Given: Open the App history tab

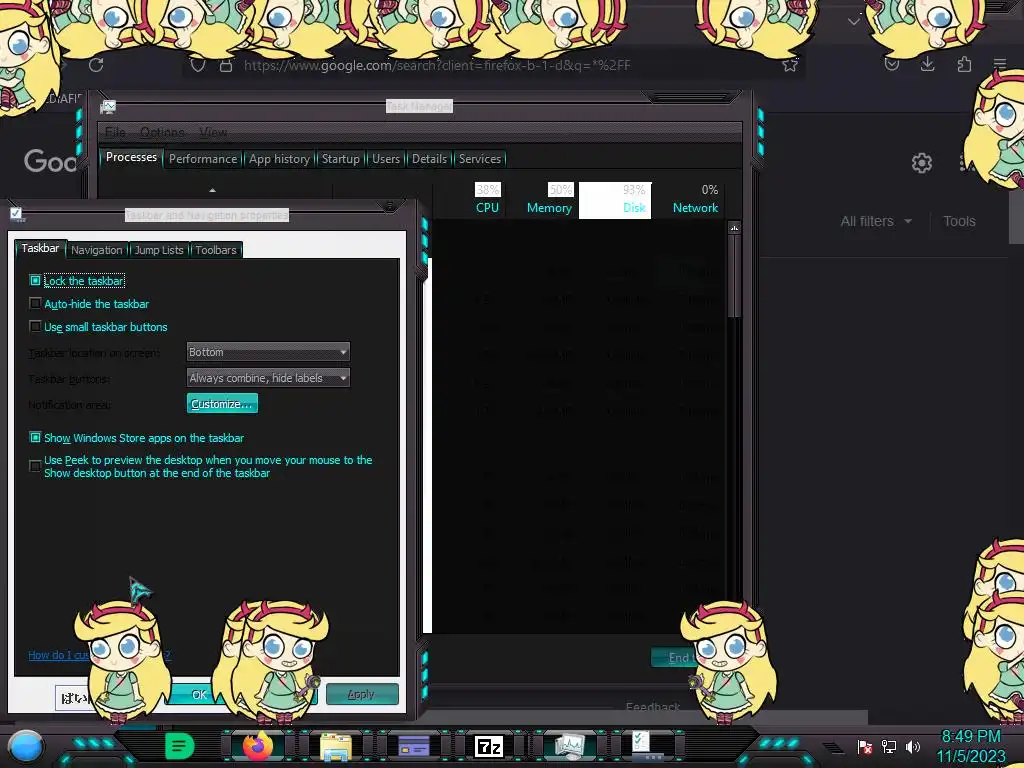Looking at the screenshot, I should [279, 159].
